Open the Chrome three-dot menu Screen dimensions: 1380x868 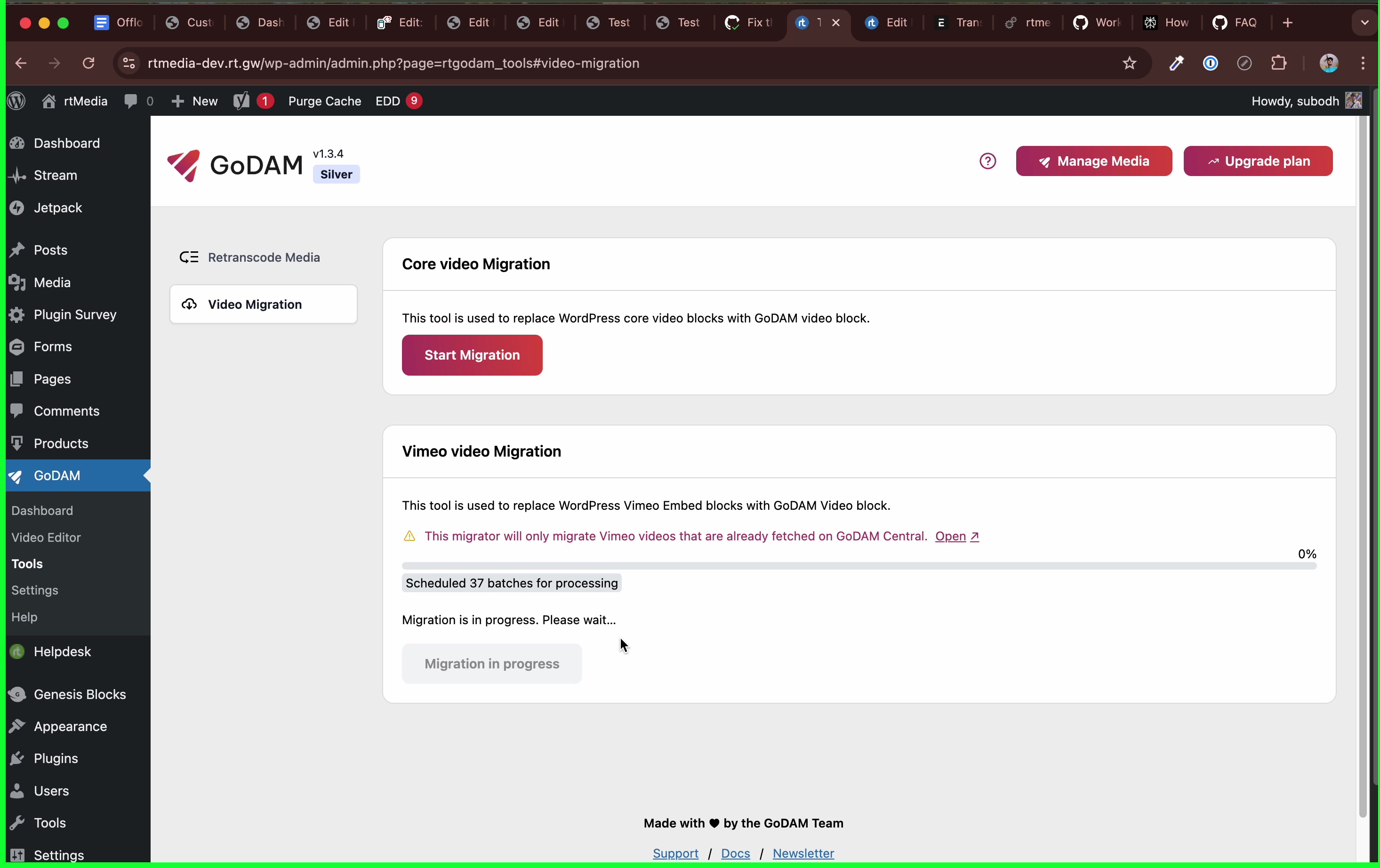click(1364, 63)
